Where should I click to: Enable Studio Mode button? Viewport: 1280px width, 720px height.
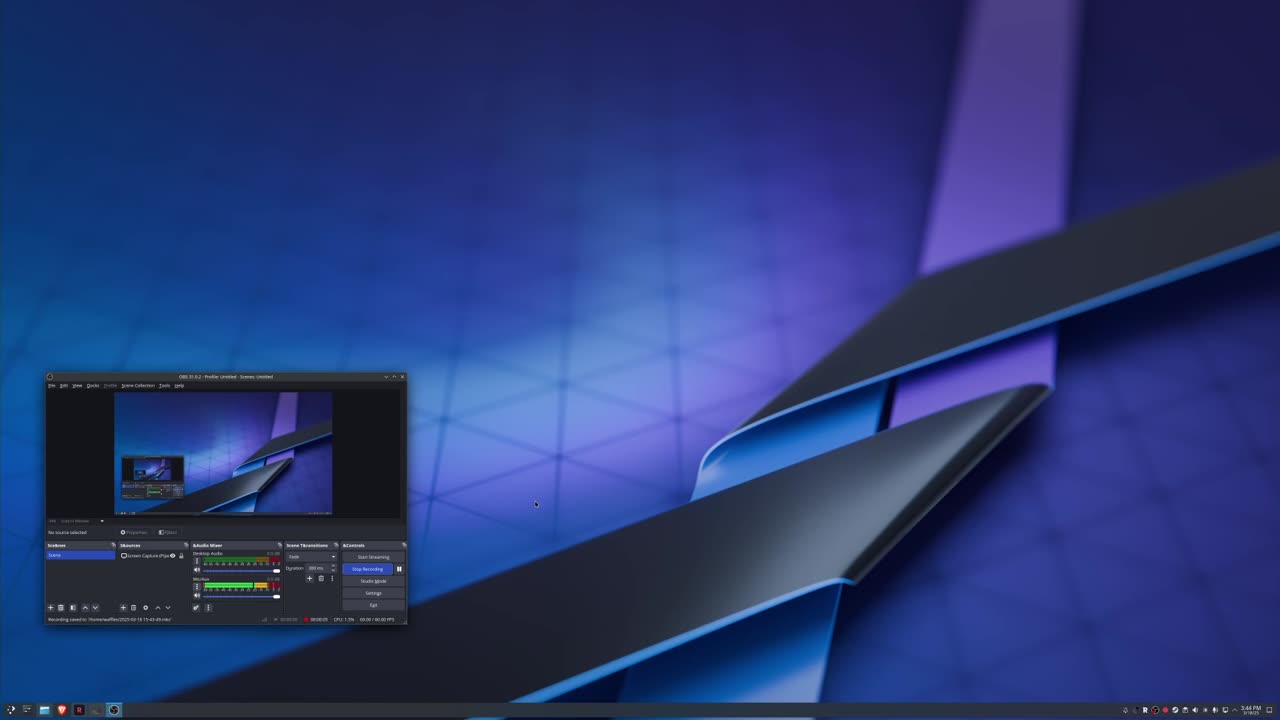(x=374, y=581)
